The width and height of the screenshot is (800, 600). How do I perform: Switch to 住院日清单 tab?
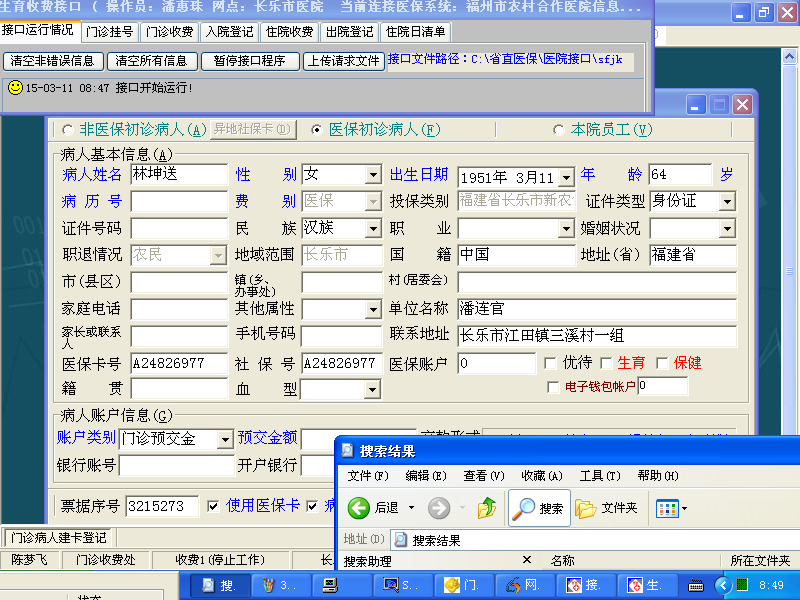[415, 32]
